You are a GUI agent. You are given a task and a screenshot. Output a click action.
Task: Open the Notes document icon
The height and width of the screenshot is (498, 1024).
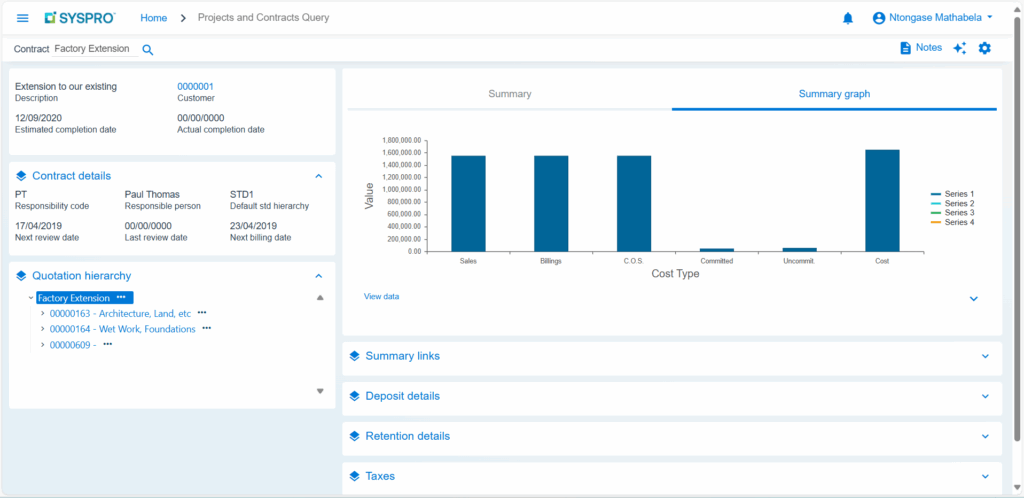pyautogui.click(x=906, y=48)
